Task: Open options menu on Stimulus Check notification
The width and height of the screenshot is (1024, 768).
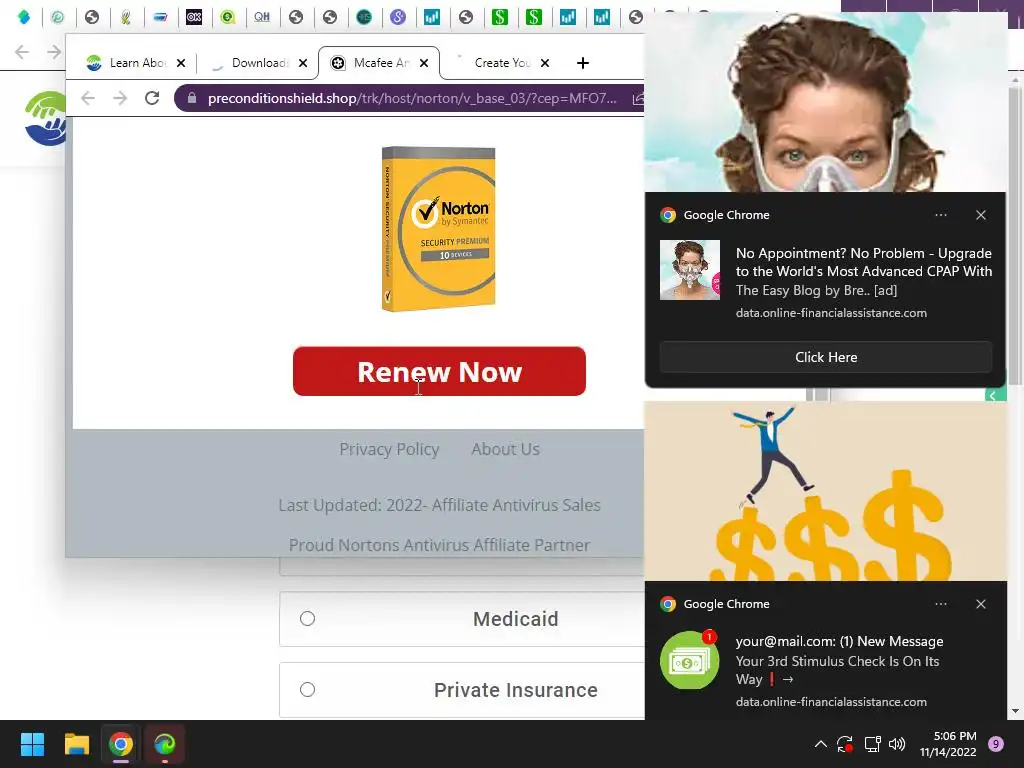Action: click(940, 604)
